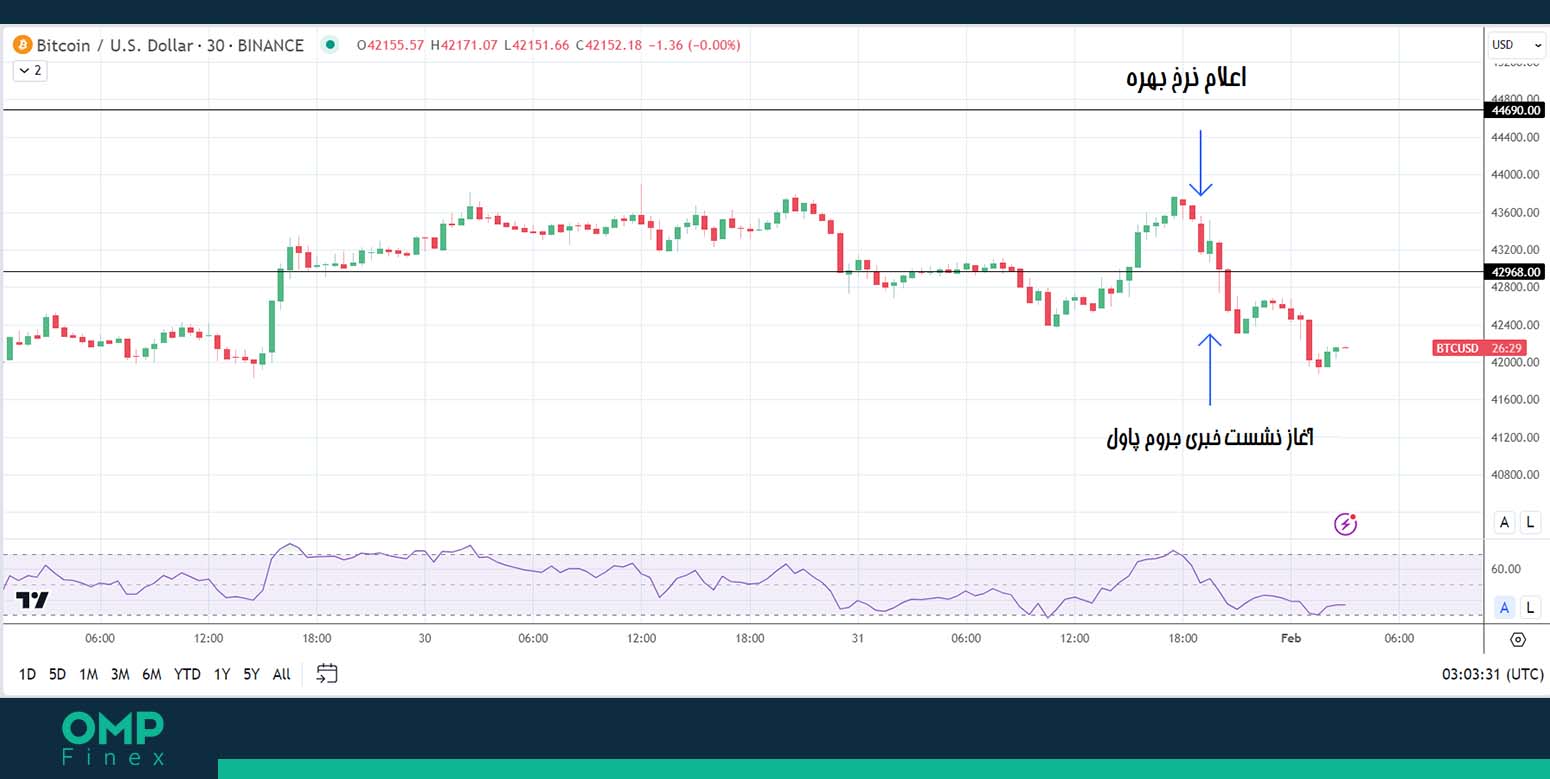Click the open value O42155.57
This screenshot has height=779, width=1550.
392,45
